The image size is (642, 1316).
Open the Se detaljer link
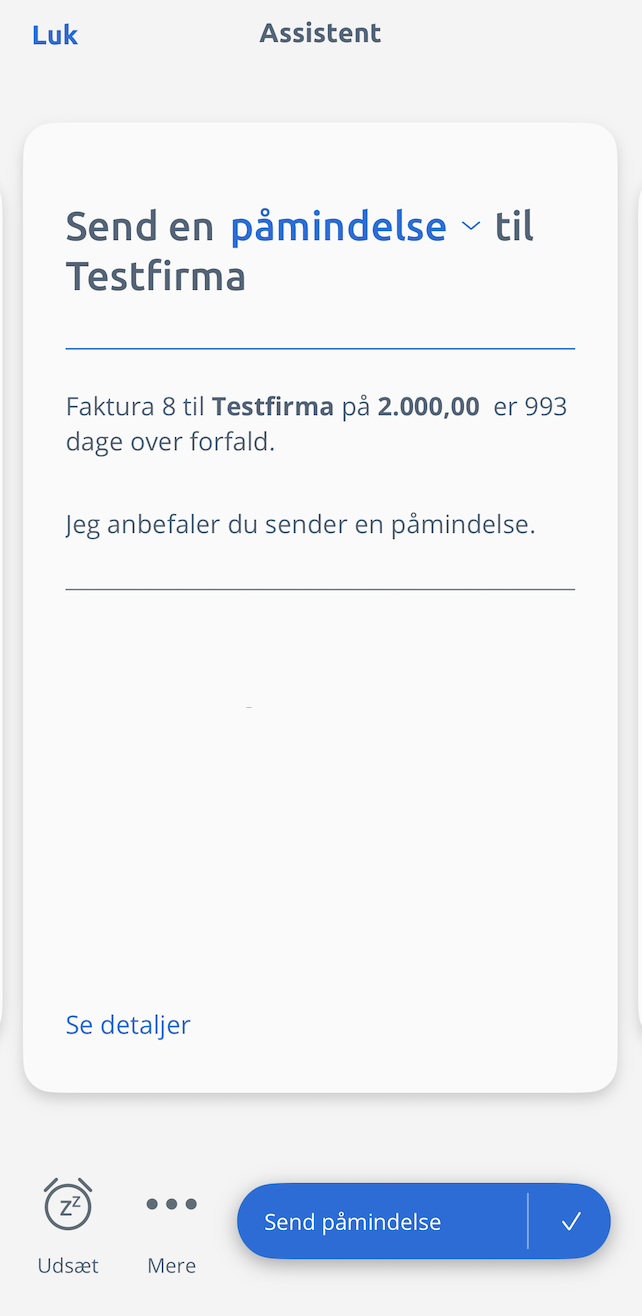pos(128,1024)
